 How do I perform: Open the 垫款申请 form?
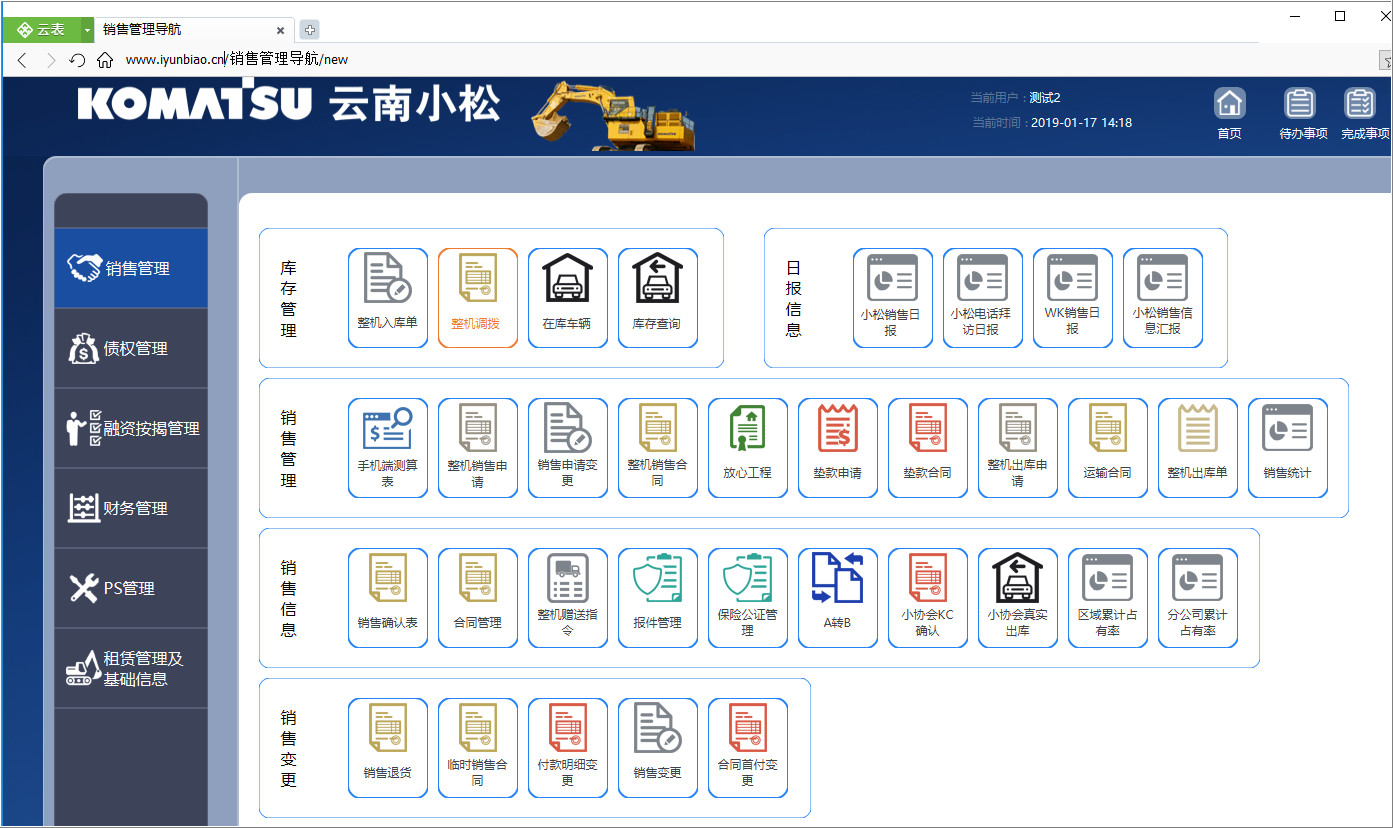tap(838, 448)
